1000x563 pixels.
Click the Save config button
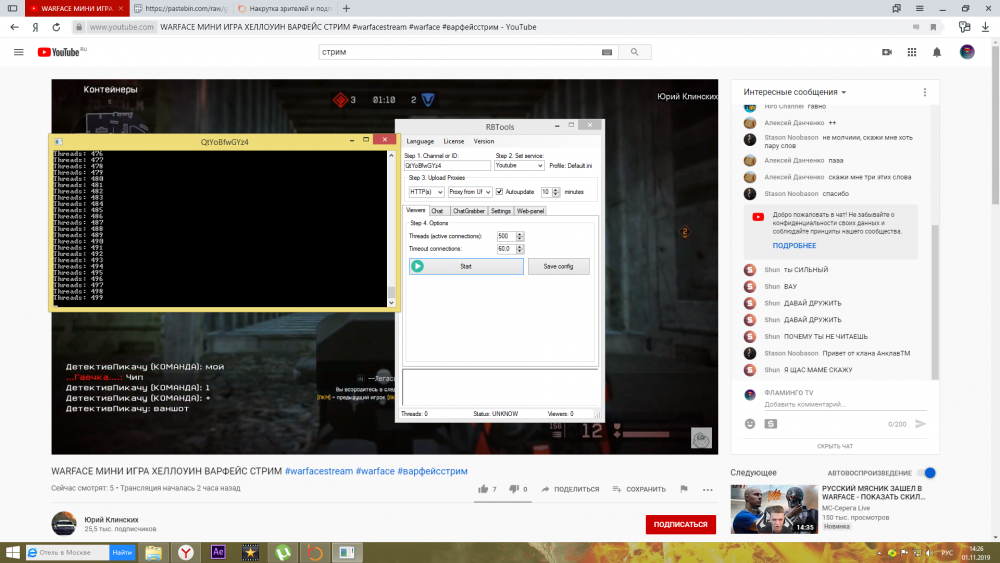[x=558, y=266]
